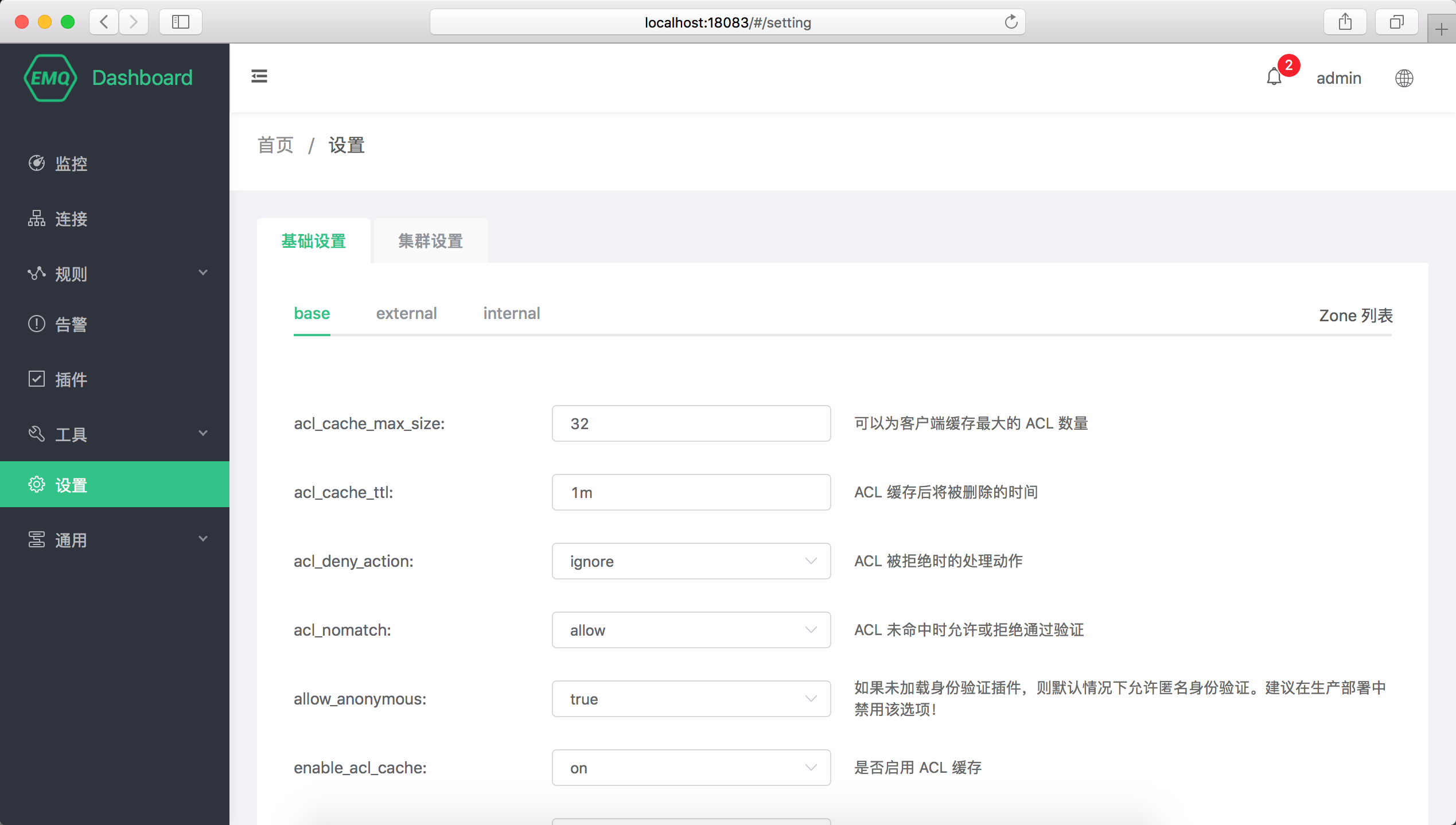The height and width of the screenshot is (825, 1456).
Task: Toggle the browser sidebar button
Action: pyautogui.click(x=181, y=22)
